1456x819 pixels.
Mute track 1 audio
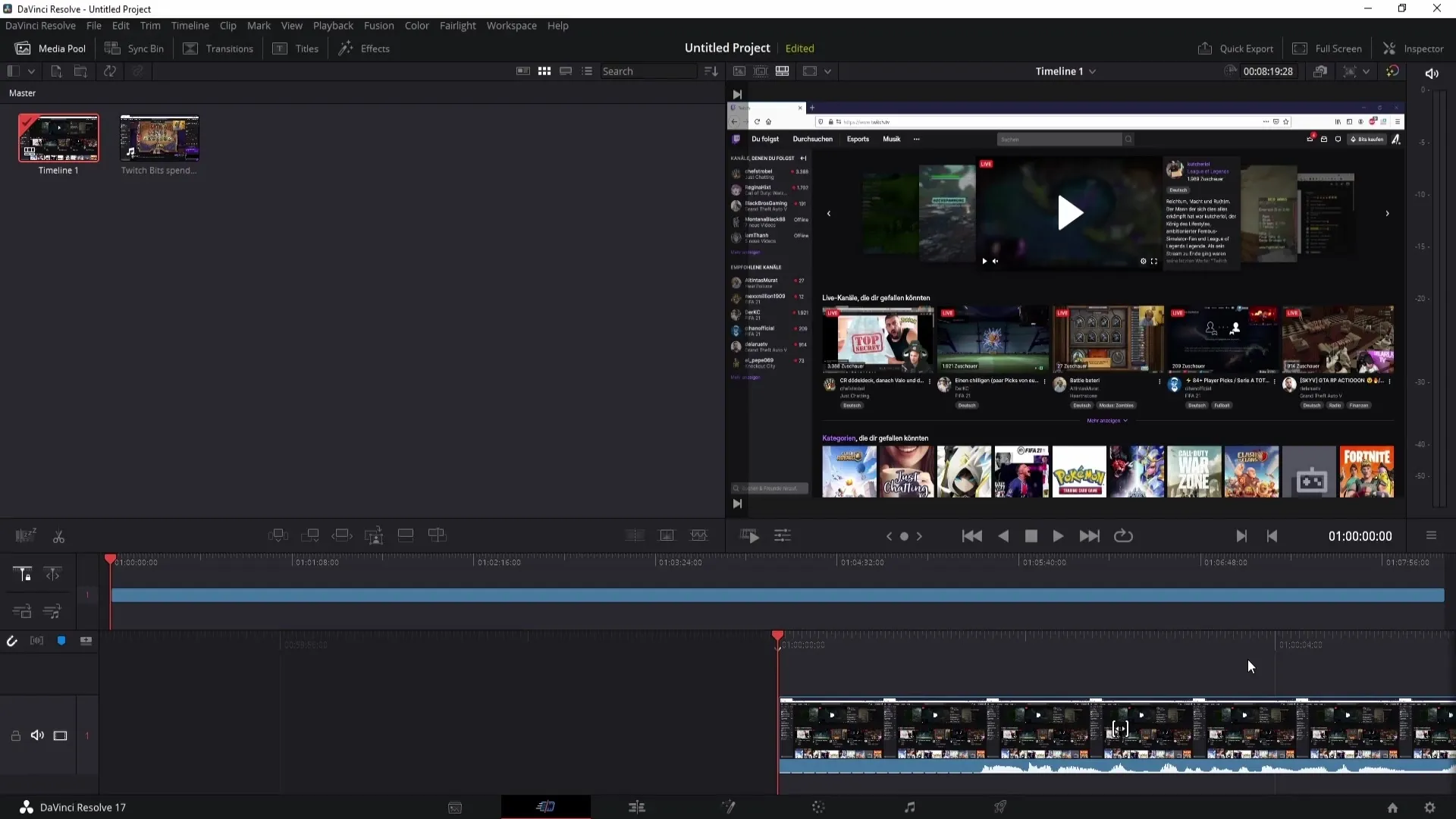37,736
